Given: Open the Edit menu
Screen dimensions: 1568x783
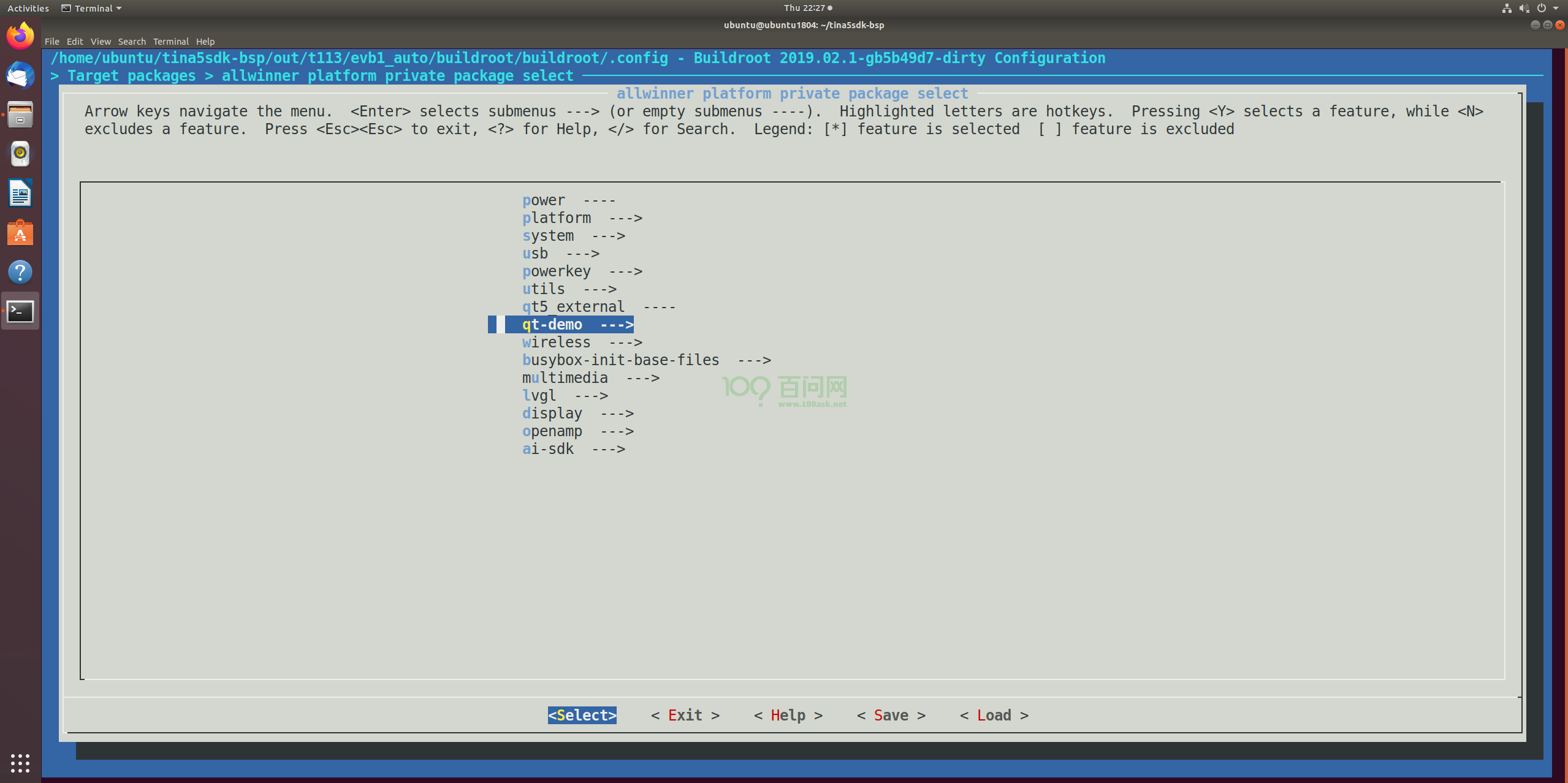Looking at the screenshot, I should [x=75, y=42].
